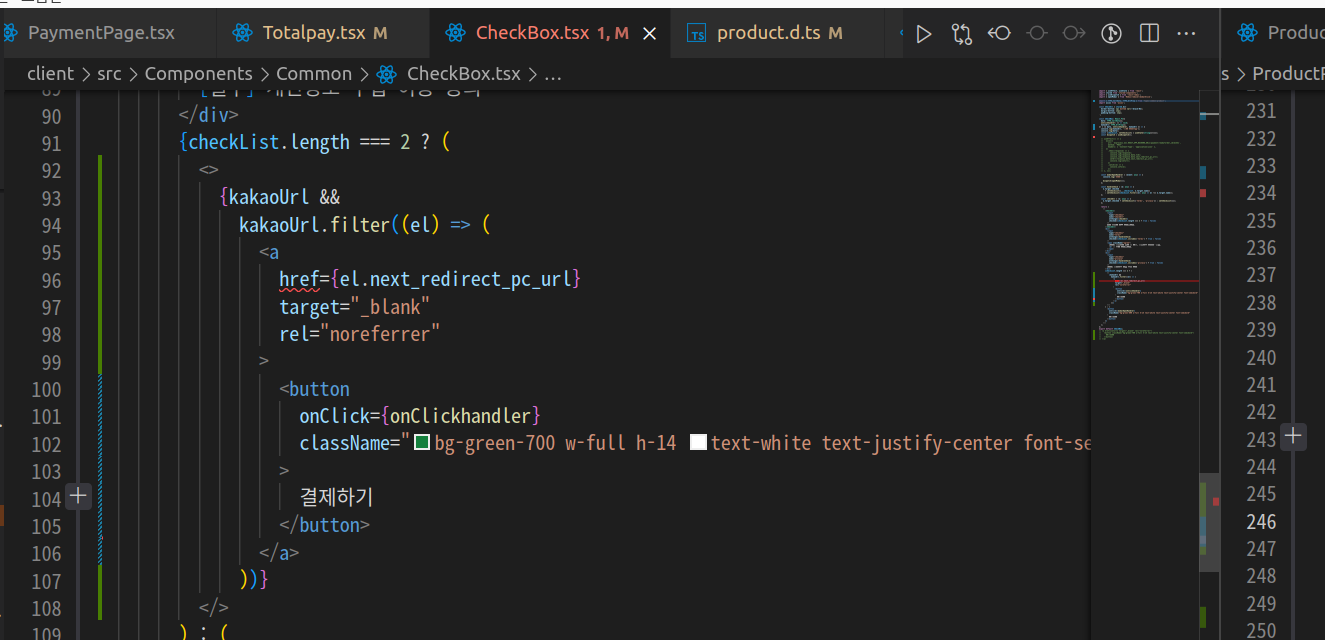This screenshot has height=640, width=1325.
Task: Click line number 238 in right editor
Action: click(x=1261, y=302)
